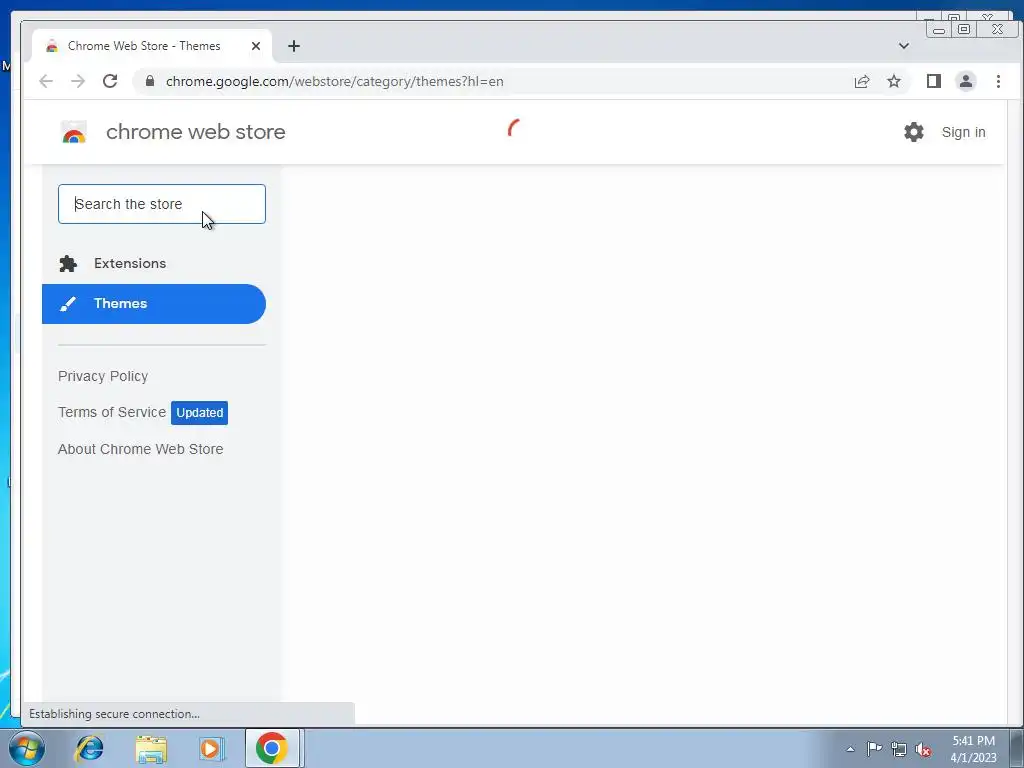View site security lock information
This screenshot has height=768, width=1024.
[x=150, y=81]
